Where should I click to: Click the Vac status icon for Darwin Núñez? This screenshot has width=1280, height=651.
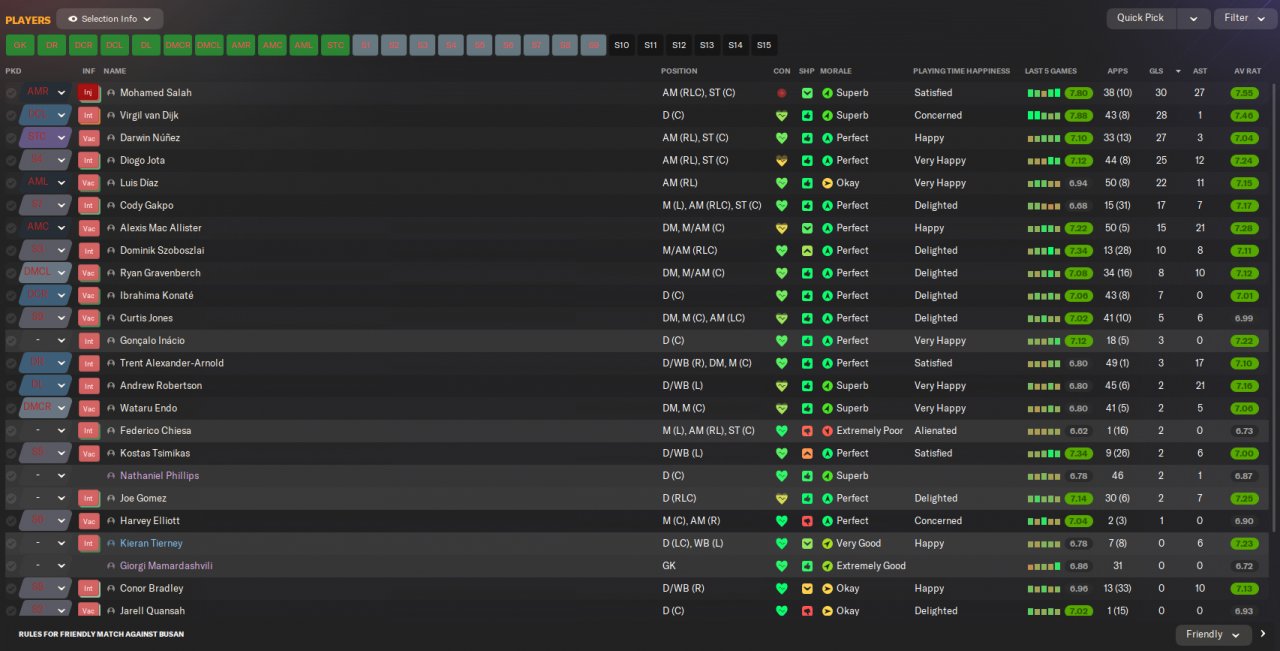point(88,138)
